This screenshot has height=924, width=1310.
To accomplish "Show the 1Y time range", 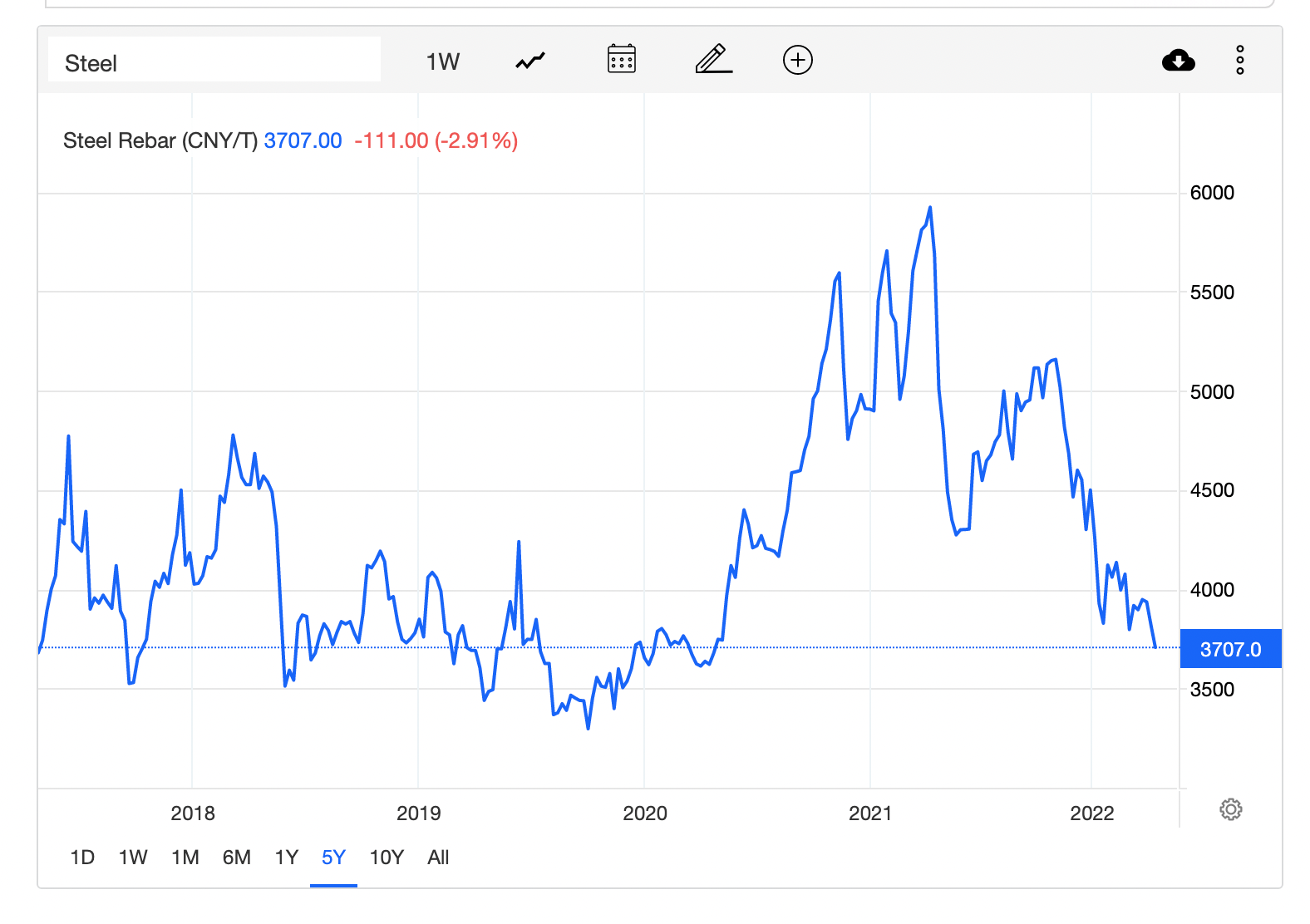I will point(287,858).
